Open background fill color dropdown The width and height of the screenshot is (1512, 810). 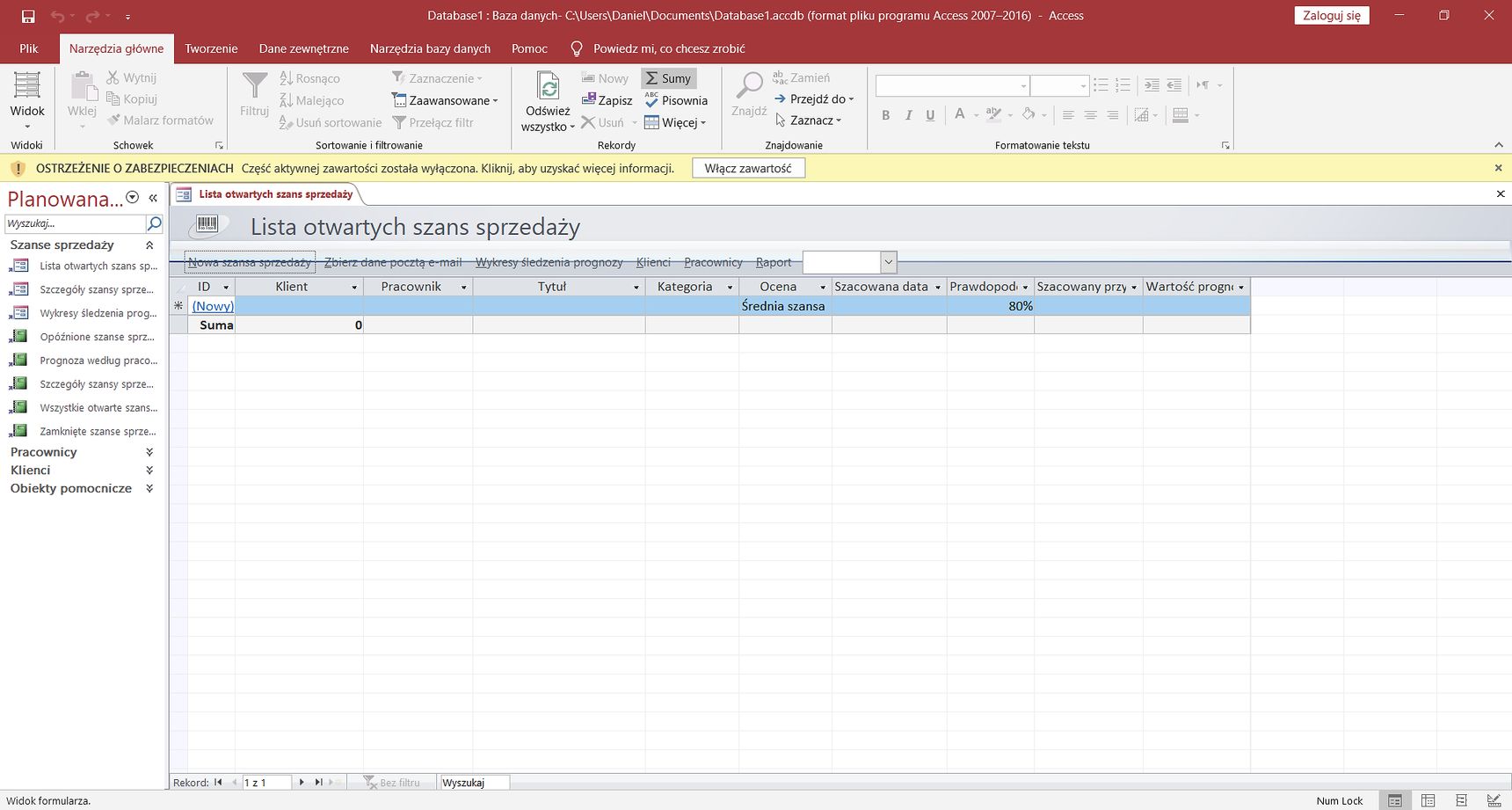(1043, 115)
